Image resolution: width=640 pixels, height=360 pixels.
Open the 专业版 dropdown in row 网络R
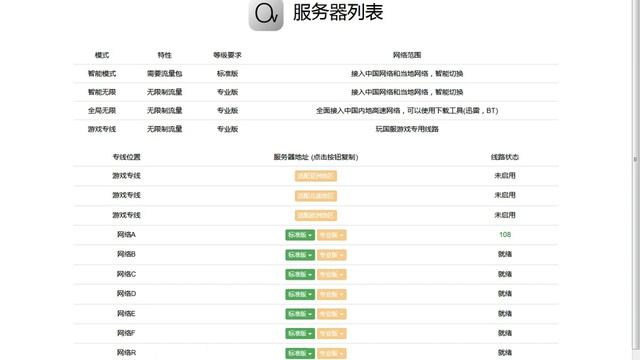pos(331,353)
